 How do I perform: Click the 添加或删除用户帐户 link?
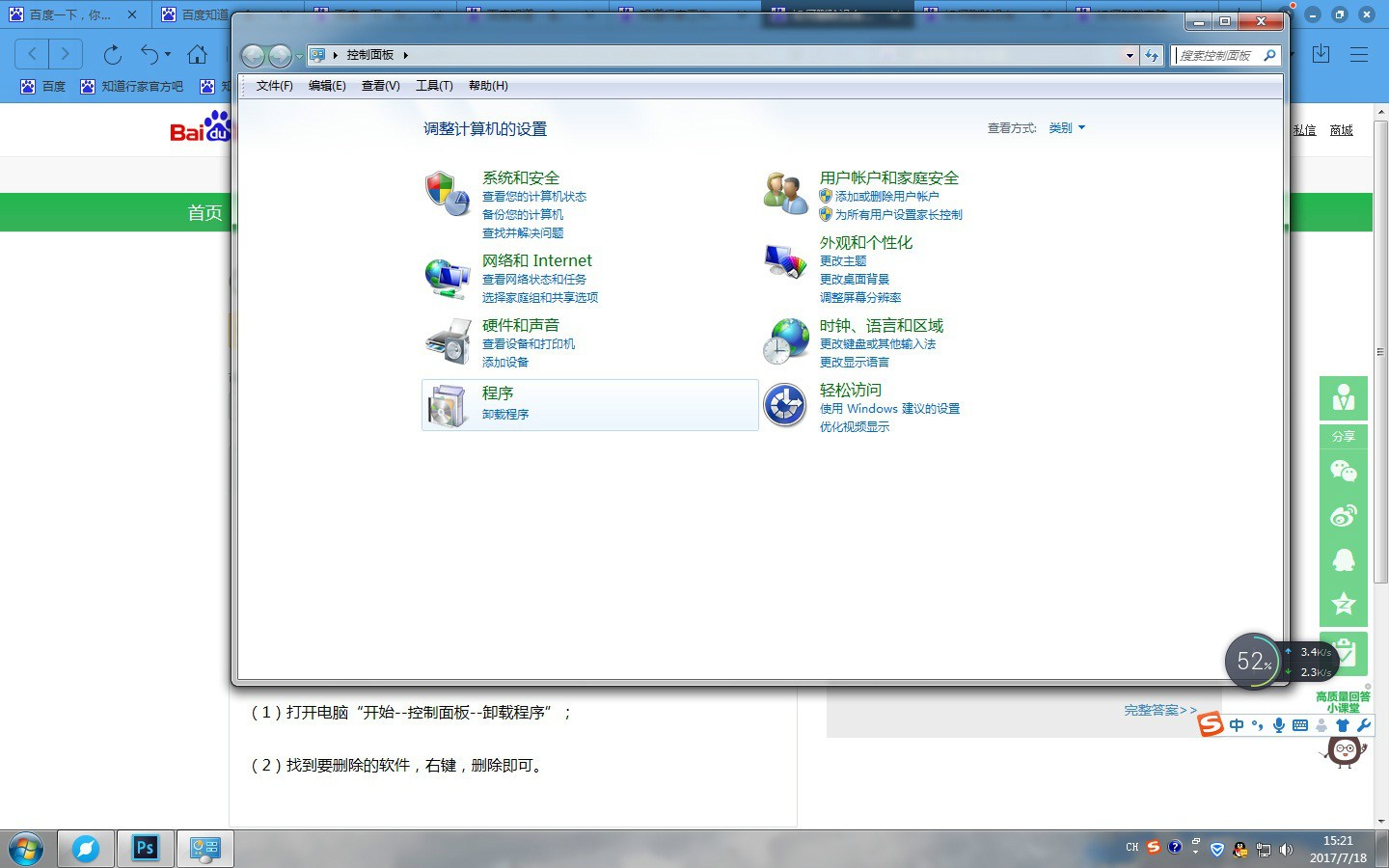(887, 197)
